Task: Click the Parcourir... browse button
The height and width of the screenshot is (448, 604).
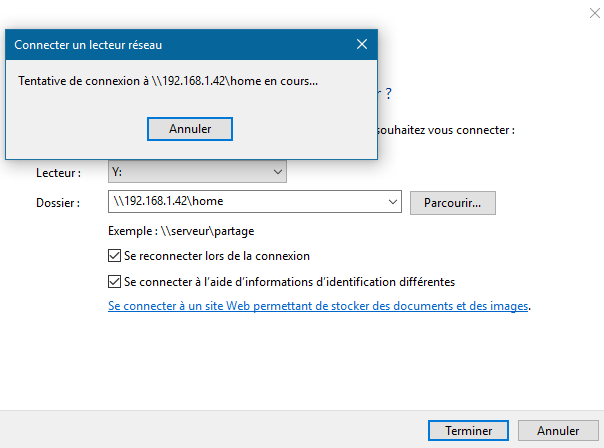Action: [452, 202]
